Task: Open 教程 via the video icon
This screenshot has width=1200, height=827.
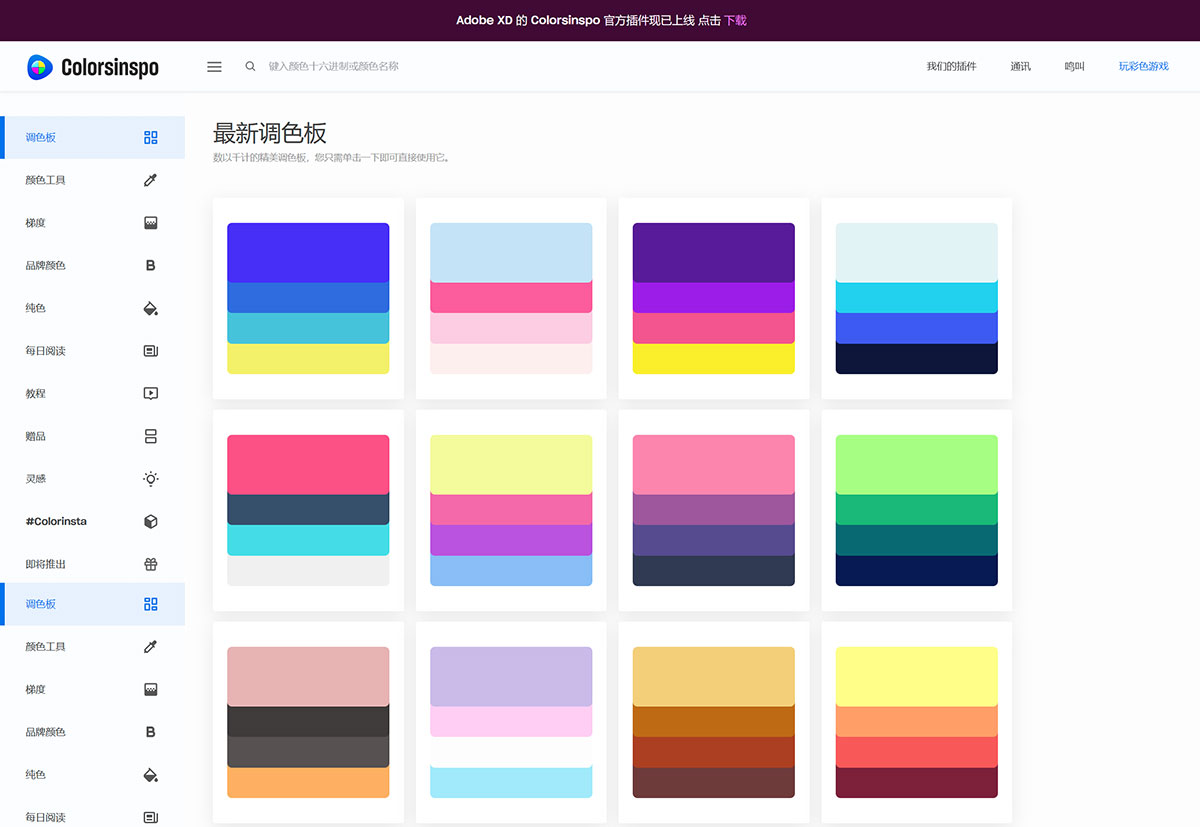Action: pyautogui.click(x=150, y=393)
